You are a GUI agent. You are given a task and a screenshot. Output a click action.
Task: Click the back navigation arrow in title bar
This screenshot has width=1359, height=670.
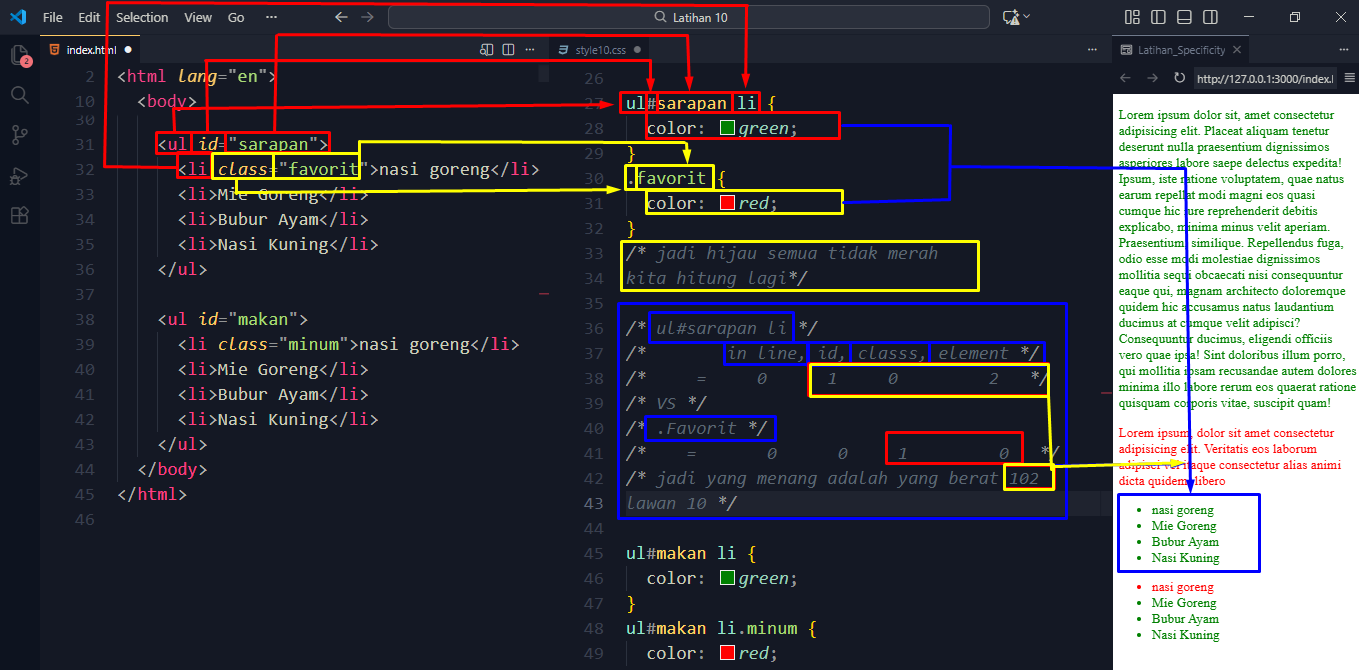point(341,17)
